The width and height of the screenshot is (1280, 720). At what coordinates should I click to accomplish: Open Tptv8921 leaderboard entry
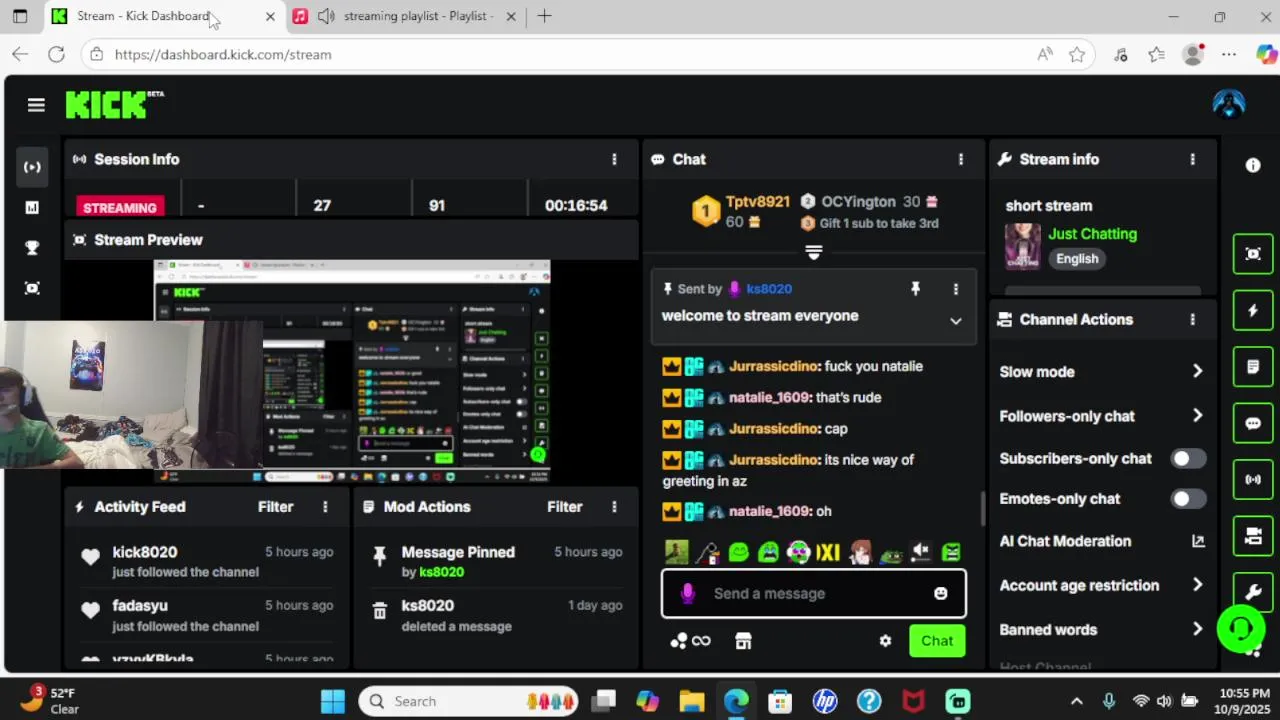(x=741, y=211)
